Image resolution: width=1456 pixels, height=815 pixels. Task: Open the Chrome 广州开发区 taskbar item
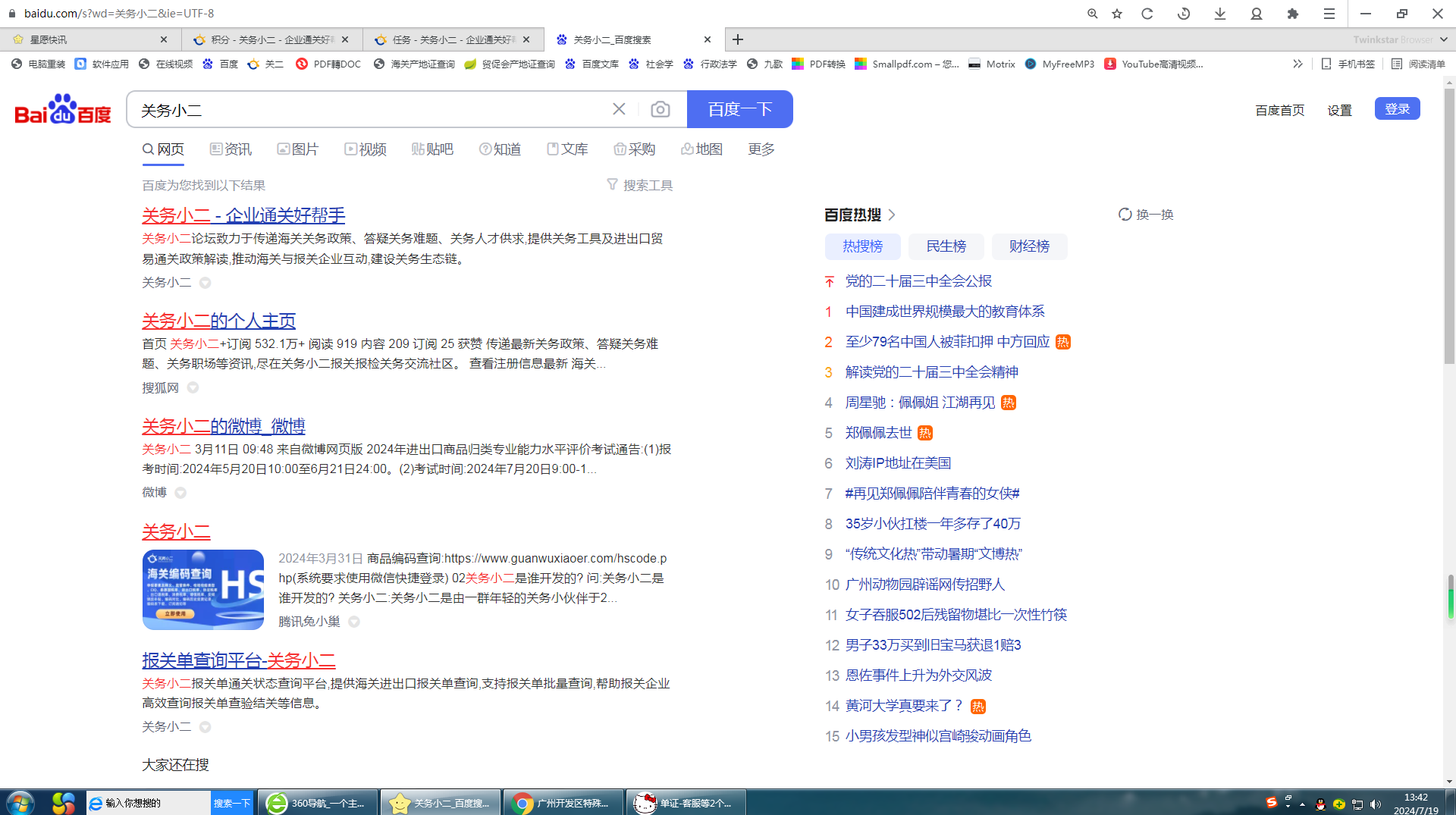(563, 803)
